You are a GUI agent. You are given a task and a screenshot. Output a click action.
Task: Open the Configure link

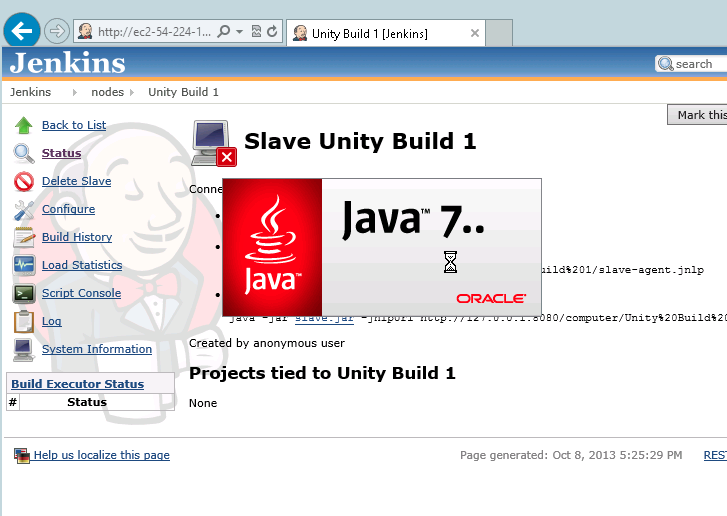(68, 209)
